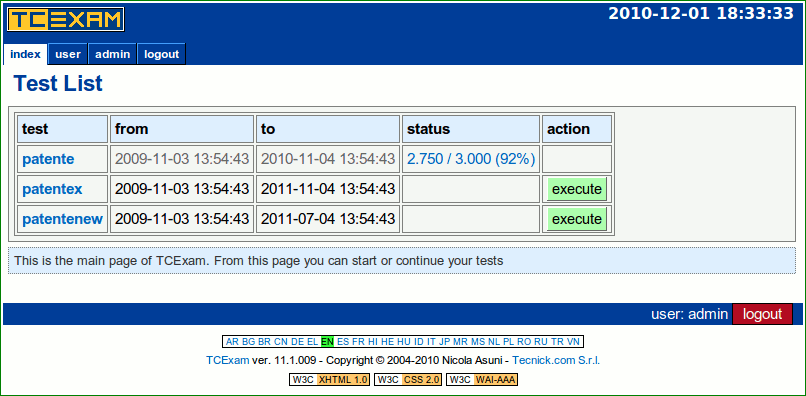The image size is (806, 396).
Task: Click the patentenew row from date
Action: pyautogui.click(x=182, y=219)
